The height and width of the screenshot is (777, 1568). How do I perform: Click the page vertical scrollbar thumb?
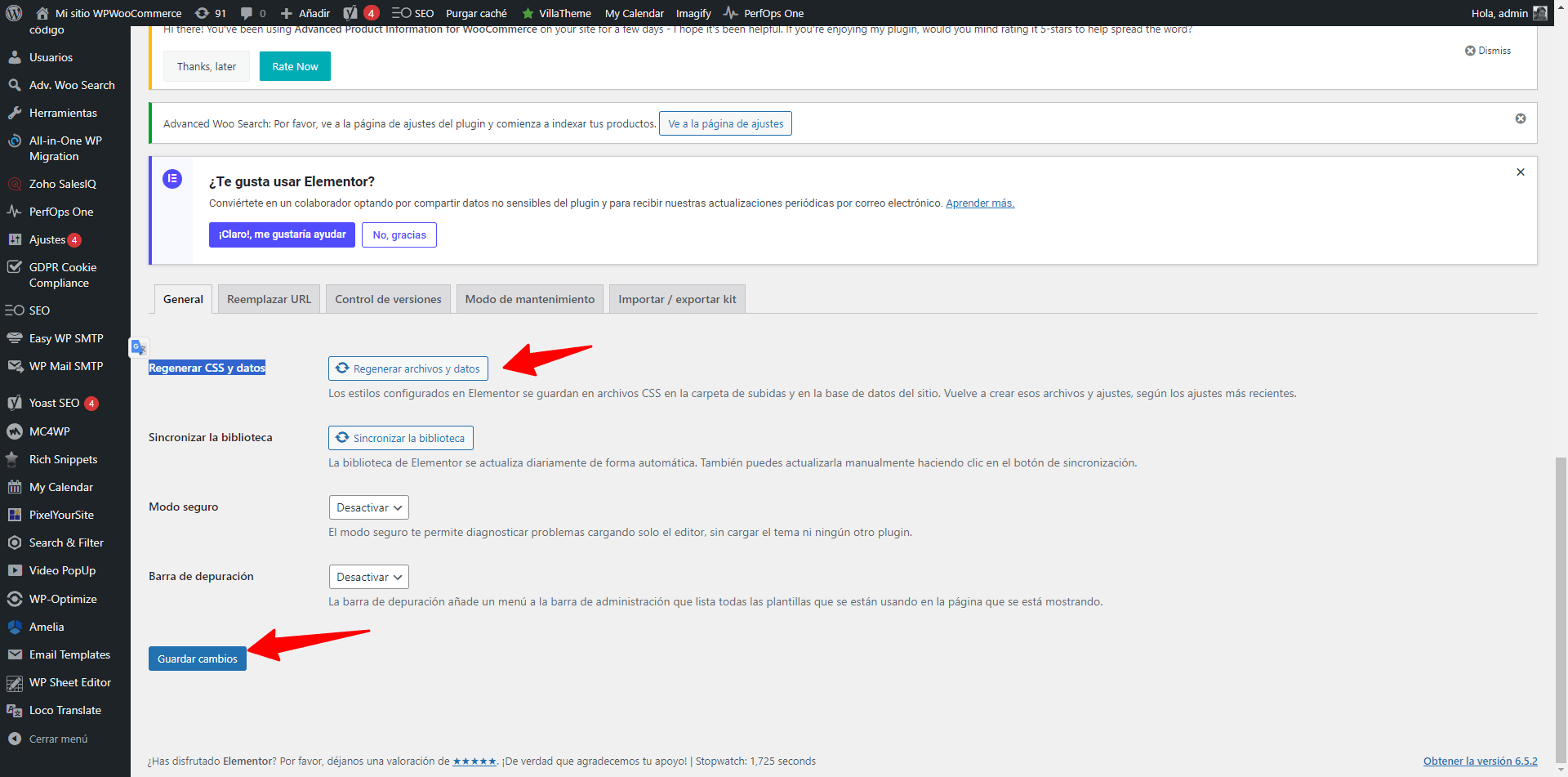click(x=1561, y=609)
